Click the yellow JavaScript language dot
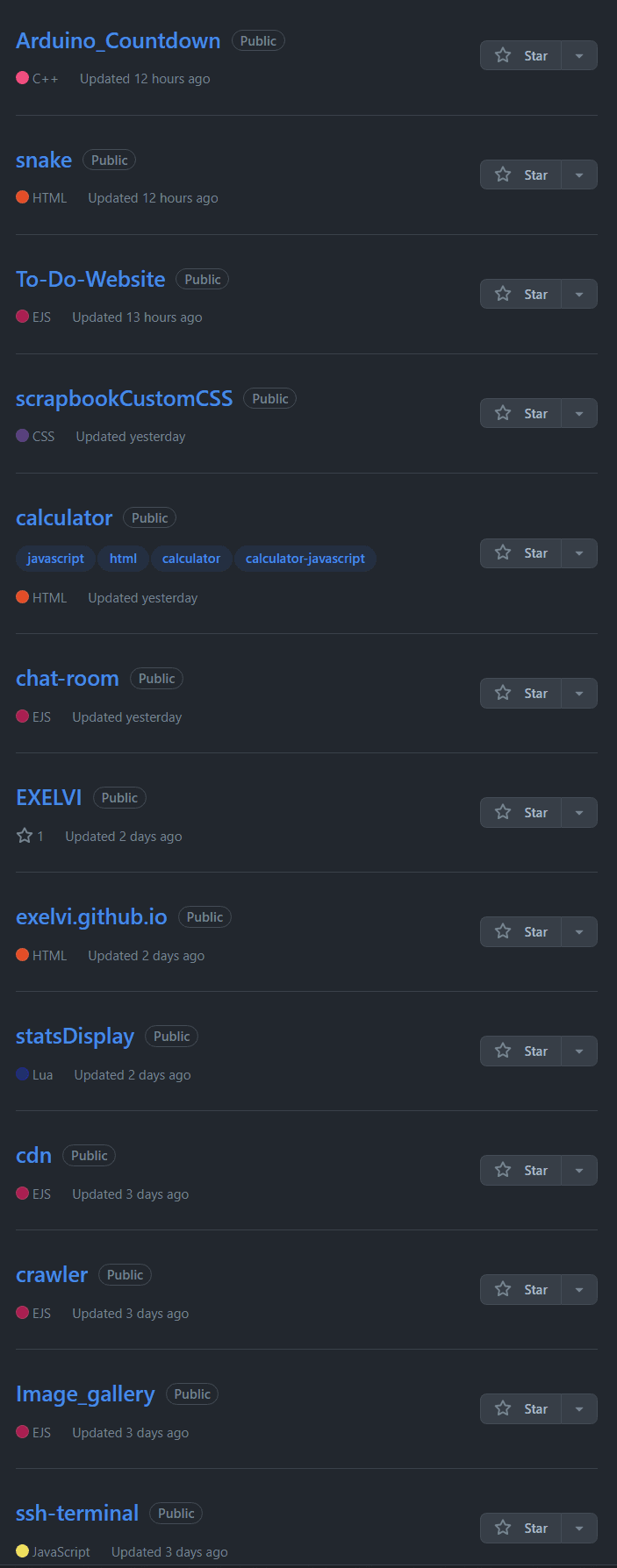617x1568 pixels. click(x=23, y=1551)
